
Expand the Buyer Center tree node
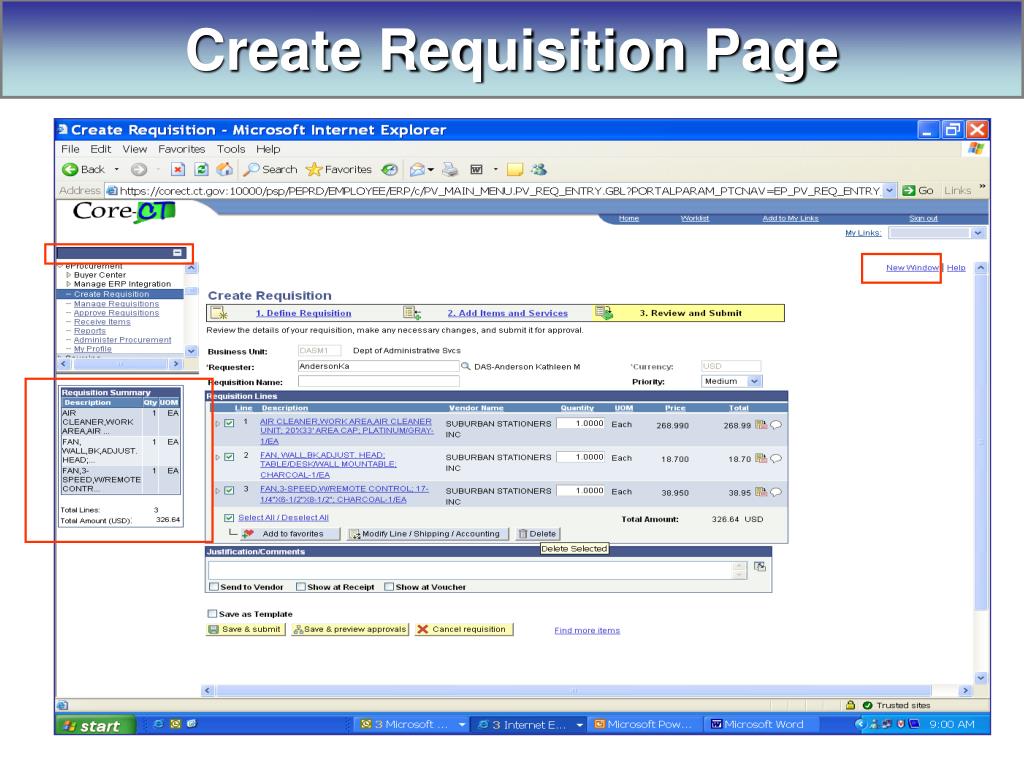(69, 275)
